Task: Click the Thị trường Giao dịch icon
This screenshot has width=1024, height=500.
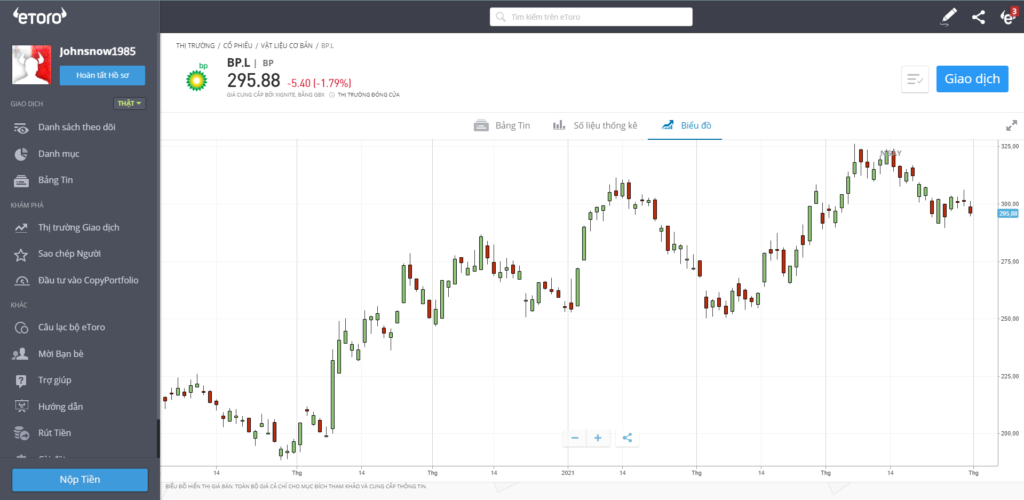Action: pyautogui.click(x=21, y=228)
